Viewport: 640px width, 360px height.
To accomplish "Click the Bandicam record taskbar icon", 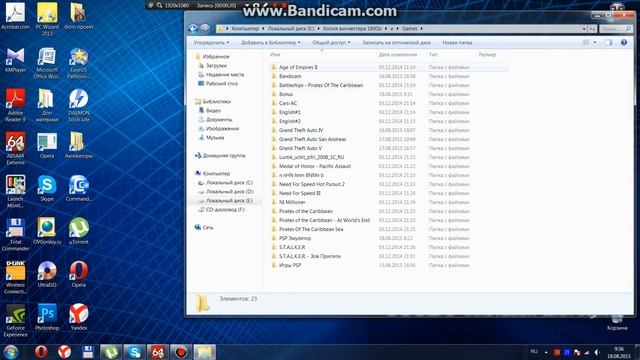I will click(181, 352).
